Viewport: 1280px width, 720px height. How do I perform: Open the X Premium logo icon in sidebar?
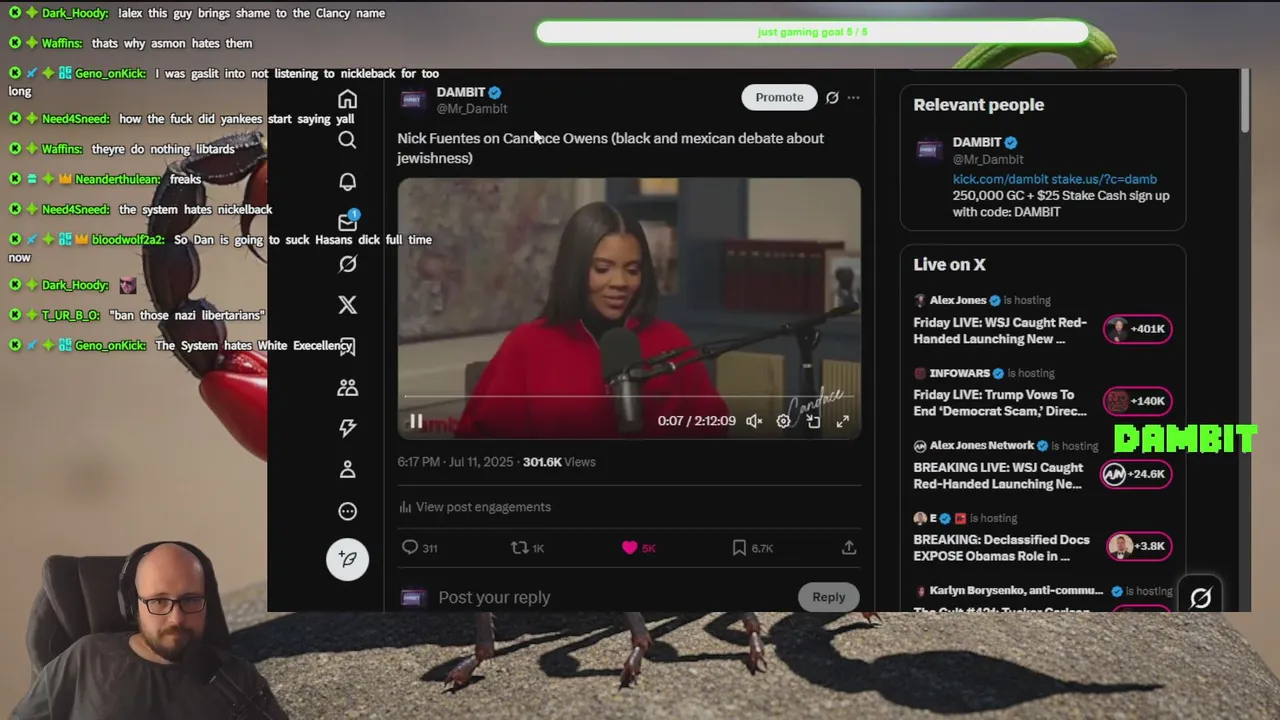pyautogui.click(x=347, y=305)
